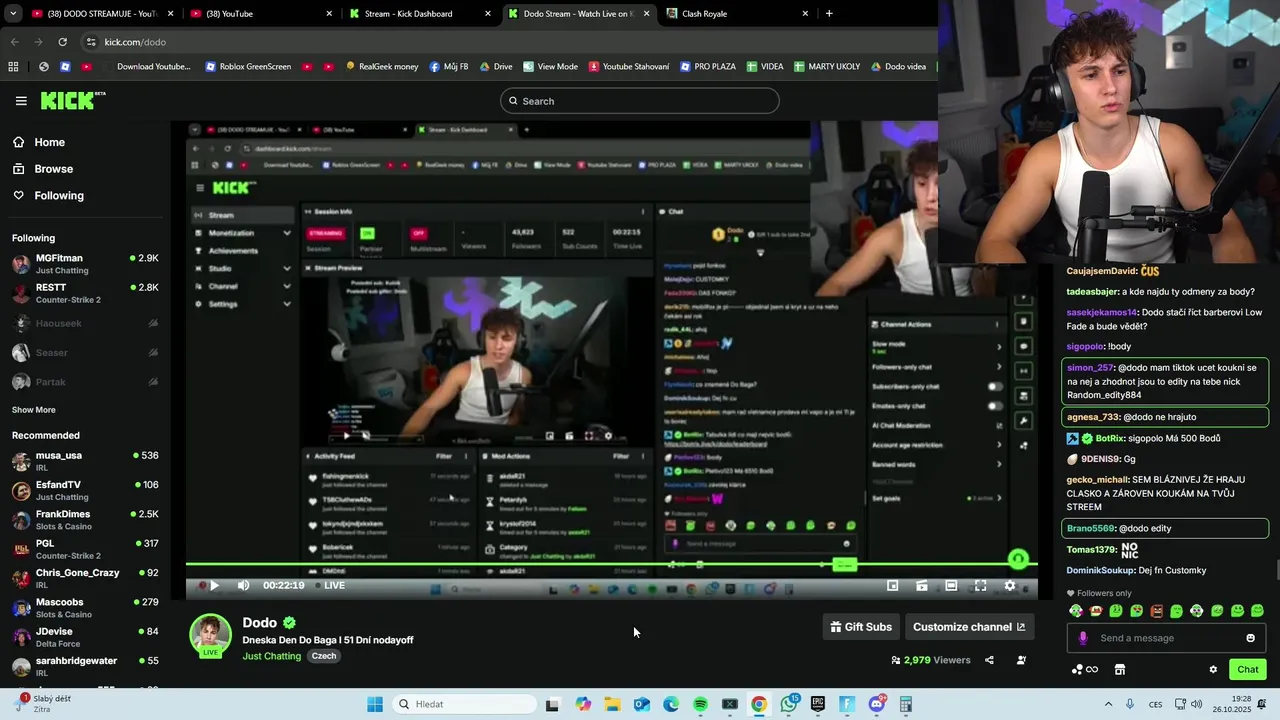Send the last green smiling emote

[x=1257, y=611]
